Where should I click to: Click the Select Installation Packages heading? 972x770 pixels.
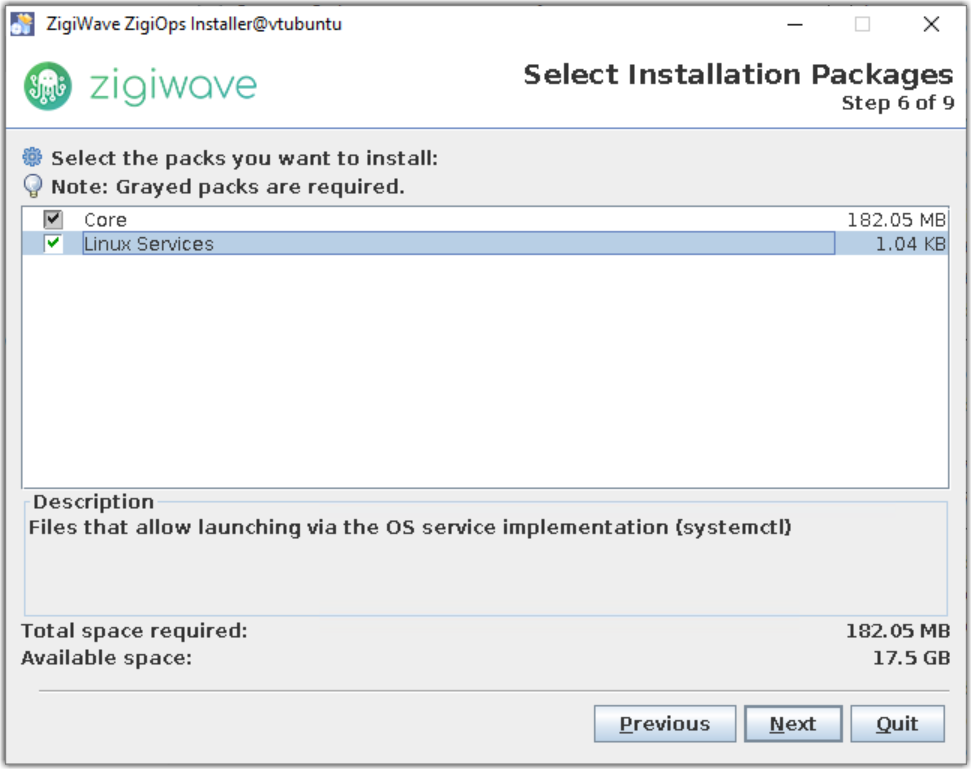[738, 75]
